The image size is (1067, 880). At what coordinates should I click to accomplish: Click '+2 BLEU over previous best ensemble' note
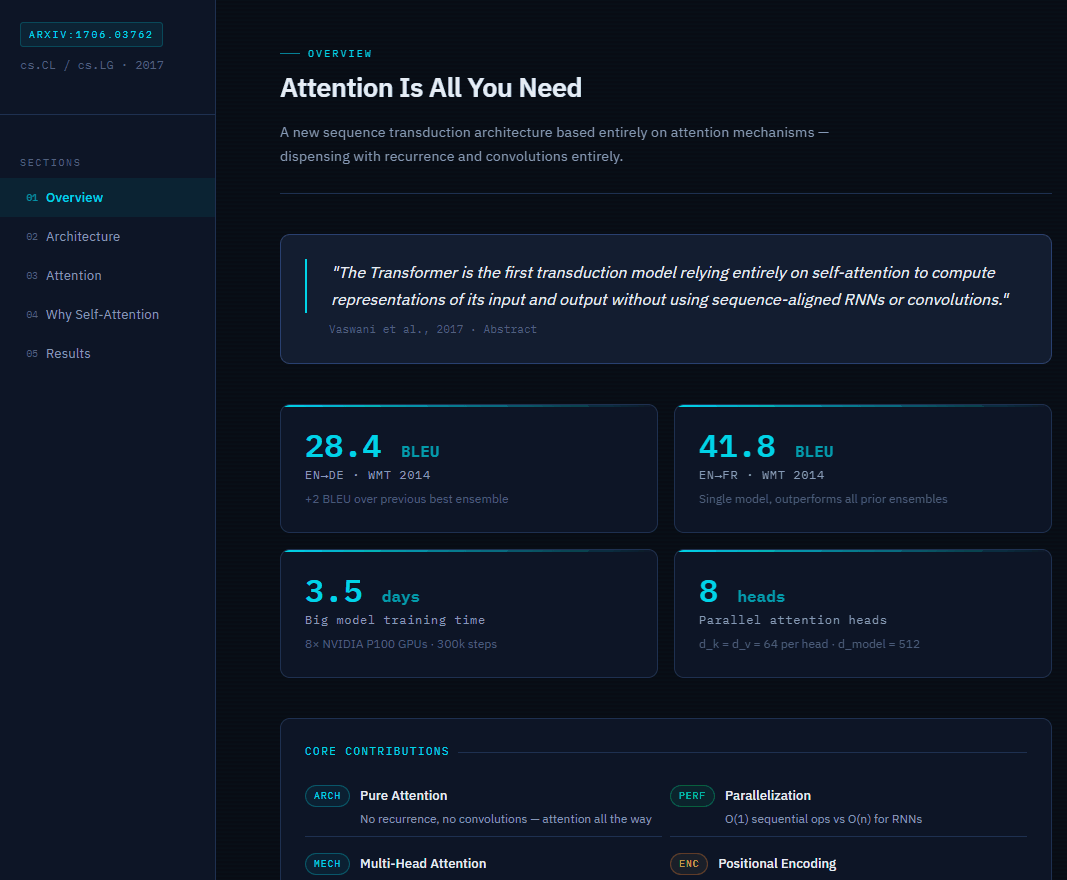coord(406,499)
